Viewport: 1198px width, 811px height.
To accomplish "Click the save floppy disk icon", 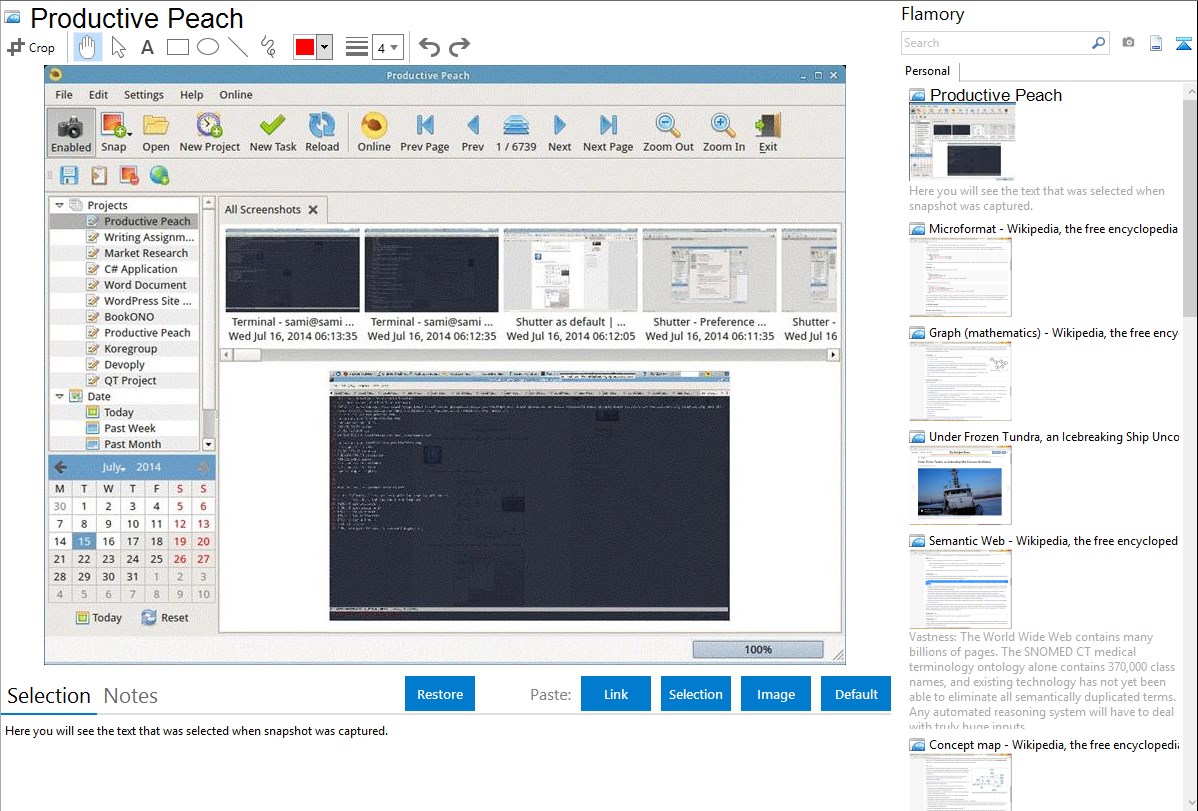I will point(69,176).
